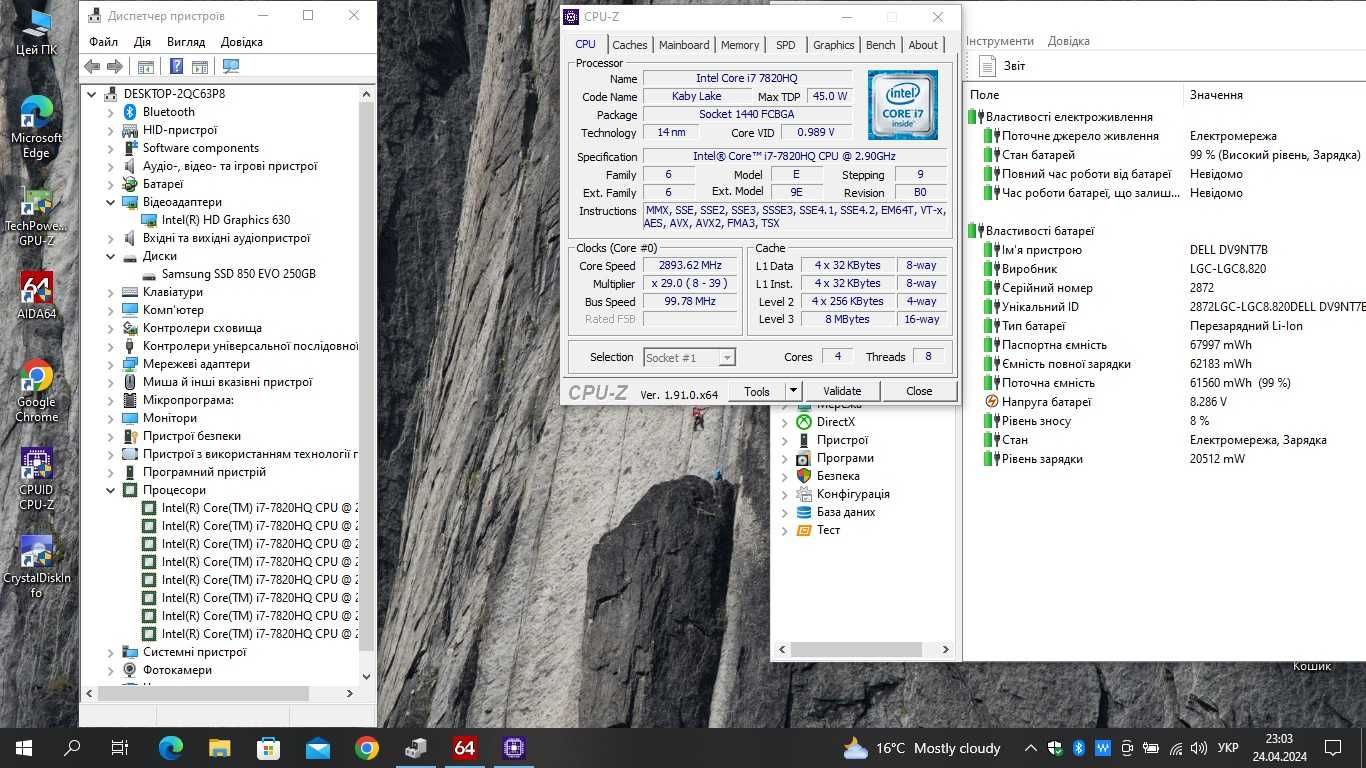
Task: Switch to Bench tab in CPU-Z
Action: [x=881, y=45]
